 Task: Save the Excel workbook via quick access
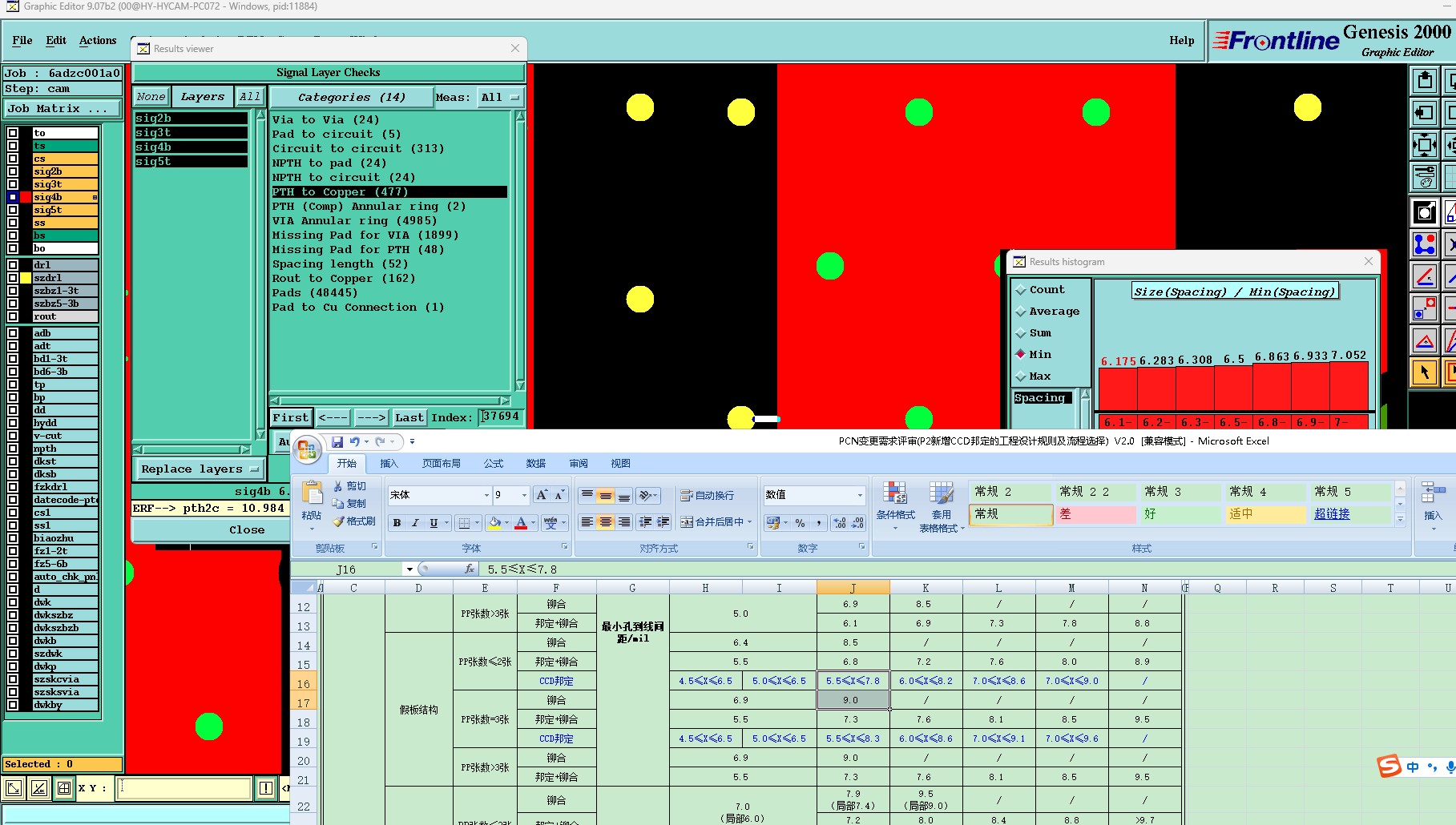[337, 441]
